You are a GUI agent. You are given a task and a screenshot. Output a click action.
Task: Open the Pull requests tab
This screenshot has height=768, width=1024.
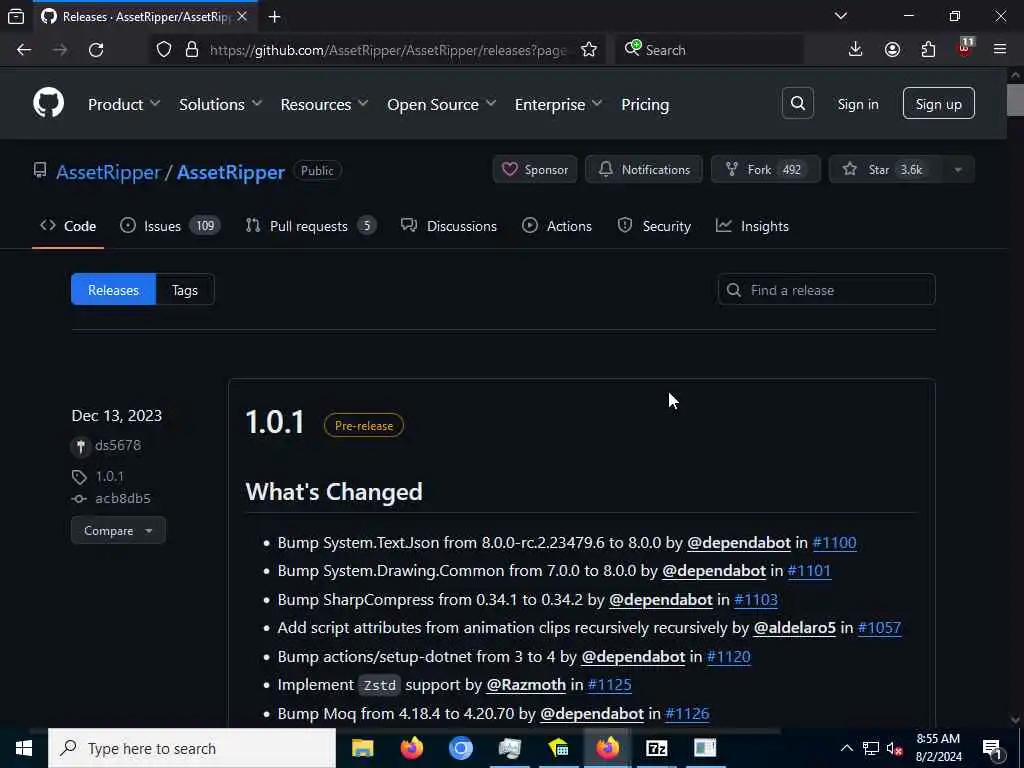click(311, 226)
